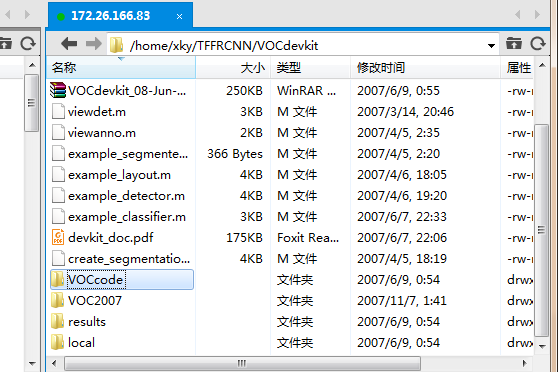Select the create_segmentatio... file
Image resolution: width=558 pixels, height=372 pixels.
[129, 259]
